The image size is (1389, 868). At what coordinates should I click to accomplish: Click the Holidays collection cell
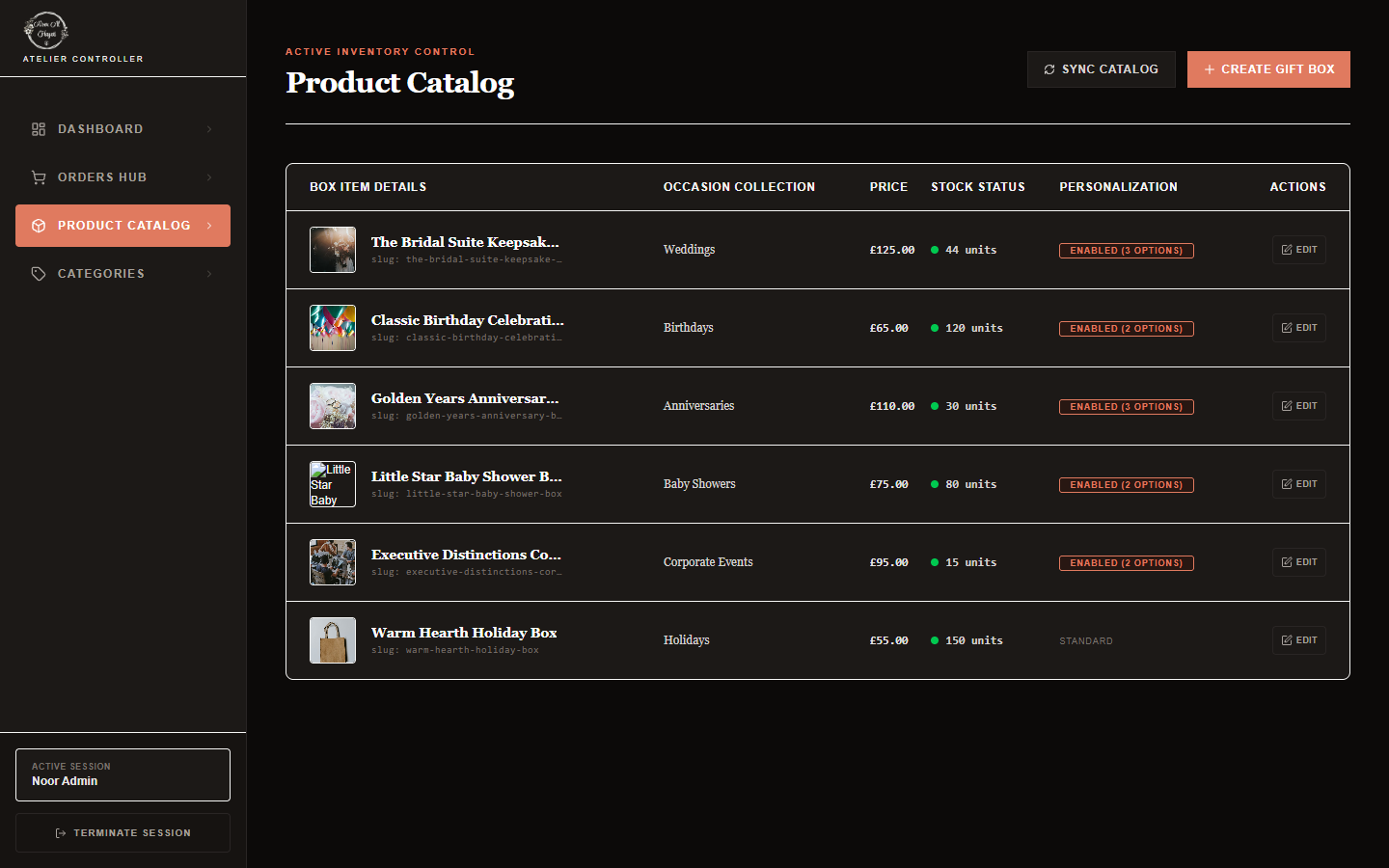click(x=687, y=640)
